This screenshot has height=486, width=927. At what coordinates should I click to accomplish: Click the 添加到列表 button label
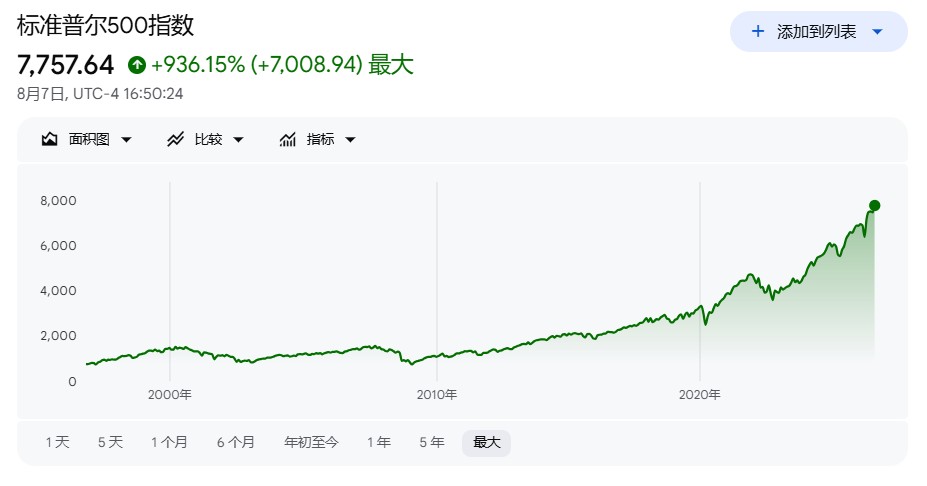816,32
